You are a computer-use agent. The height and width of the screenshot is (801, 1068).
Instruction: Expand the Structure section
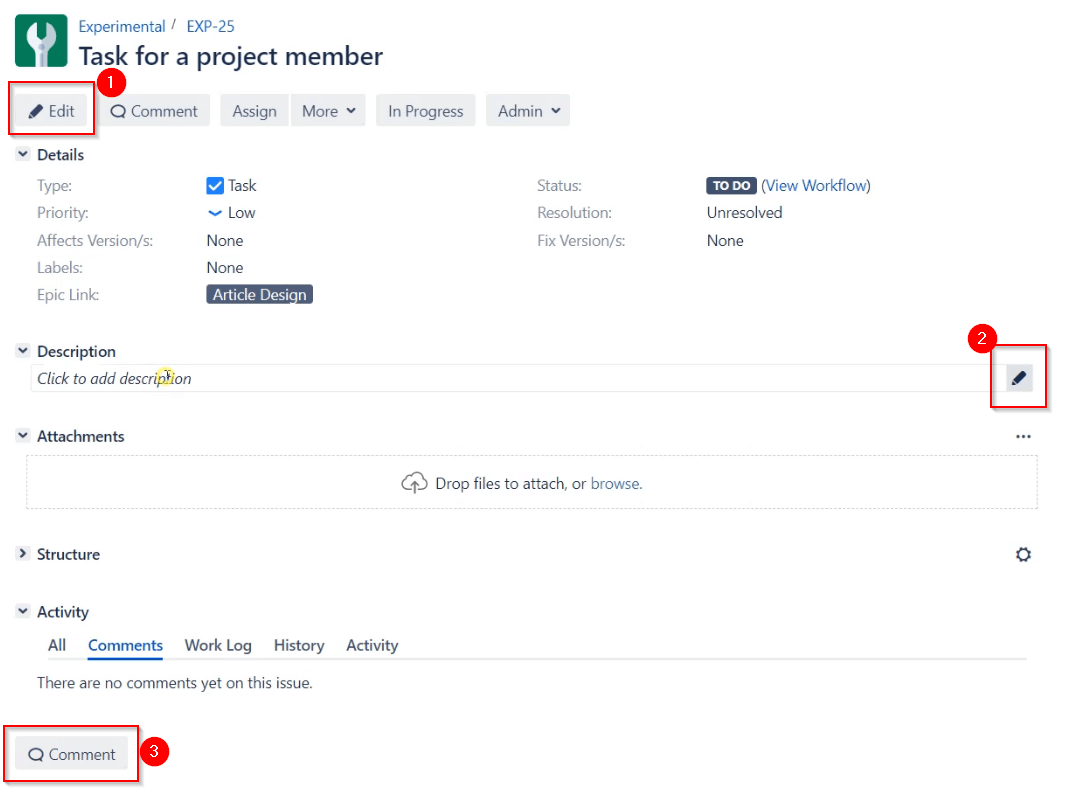(x=21, y=554)
